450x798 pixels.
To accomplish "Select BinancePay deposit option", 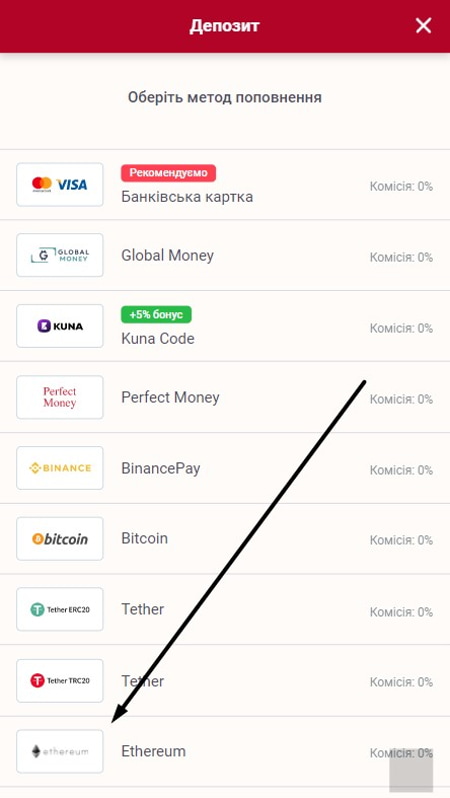I will pos(160,468).
